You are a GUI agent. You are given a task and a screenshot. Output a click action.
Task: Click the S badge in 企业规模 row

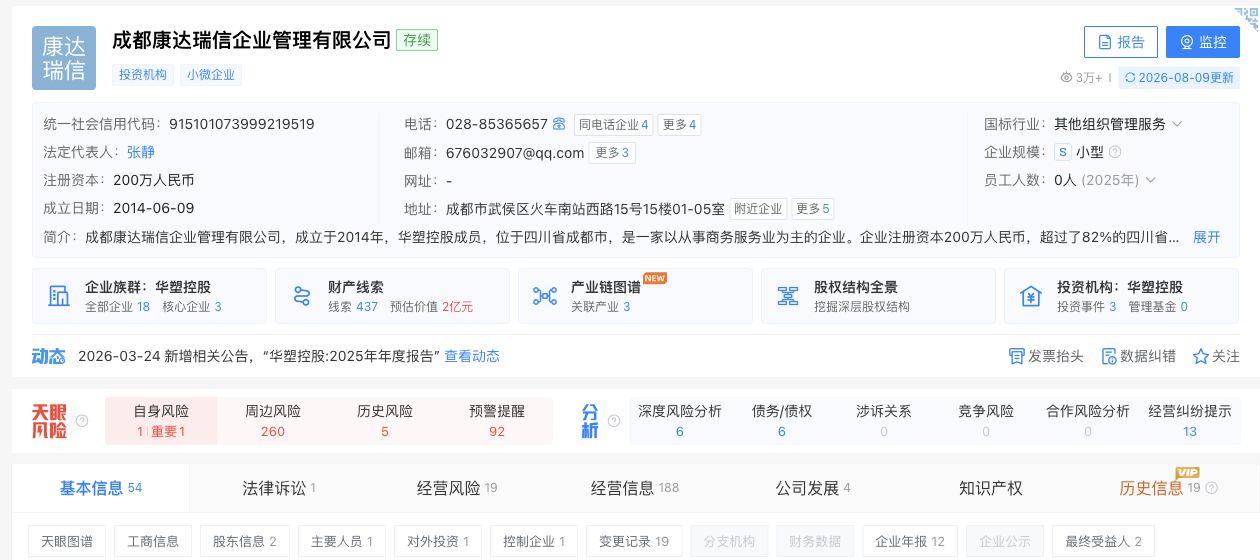1063,152
